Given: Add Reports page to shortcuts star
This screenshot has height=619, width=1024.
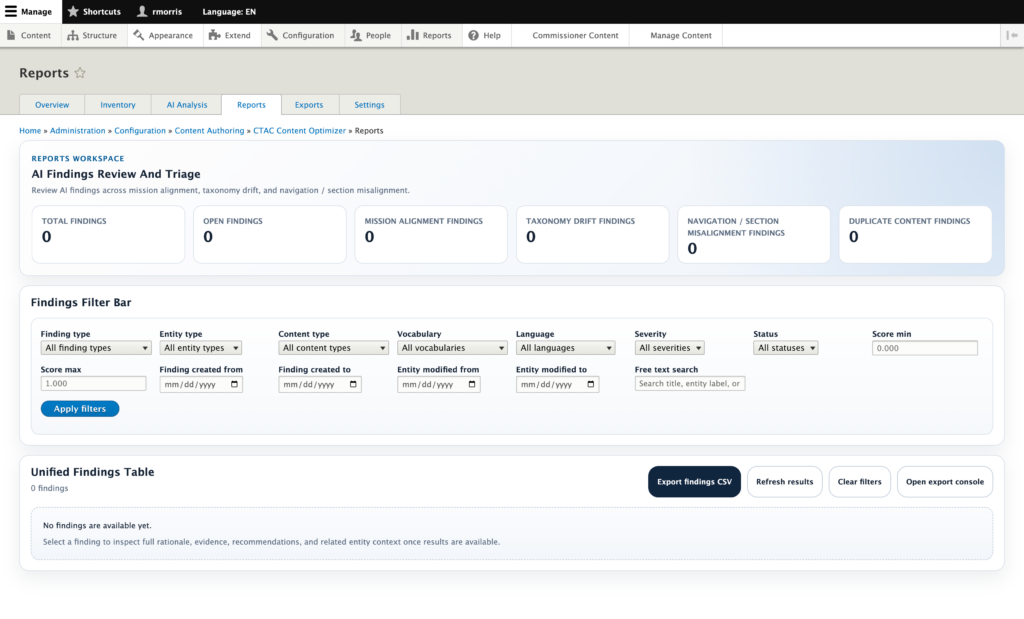Looking at the screenshot, I should [80, 72].
